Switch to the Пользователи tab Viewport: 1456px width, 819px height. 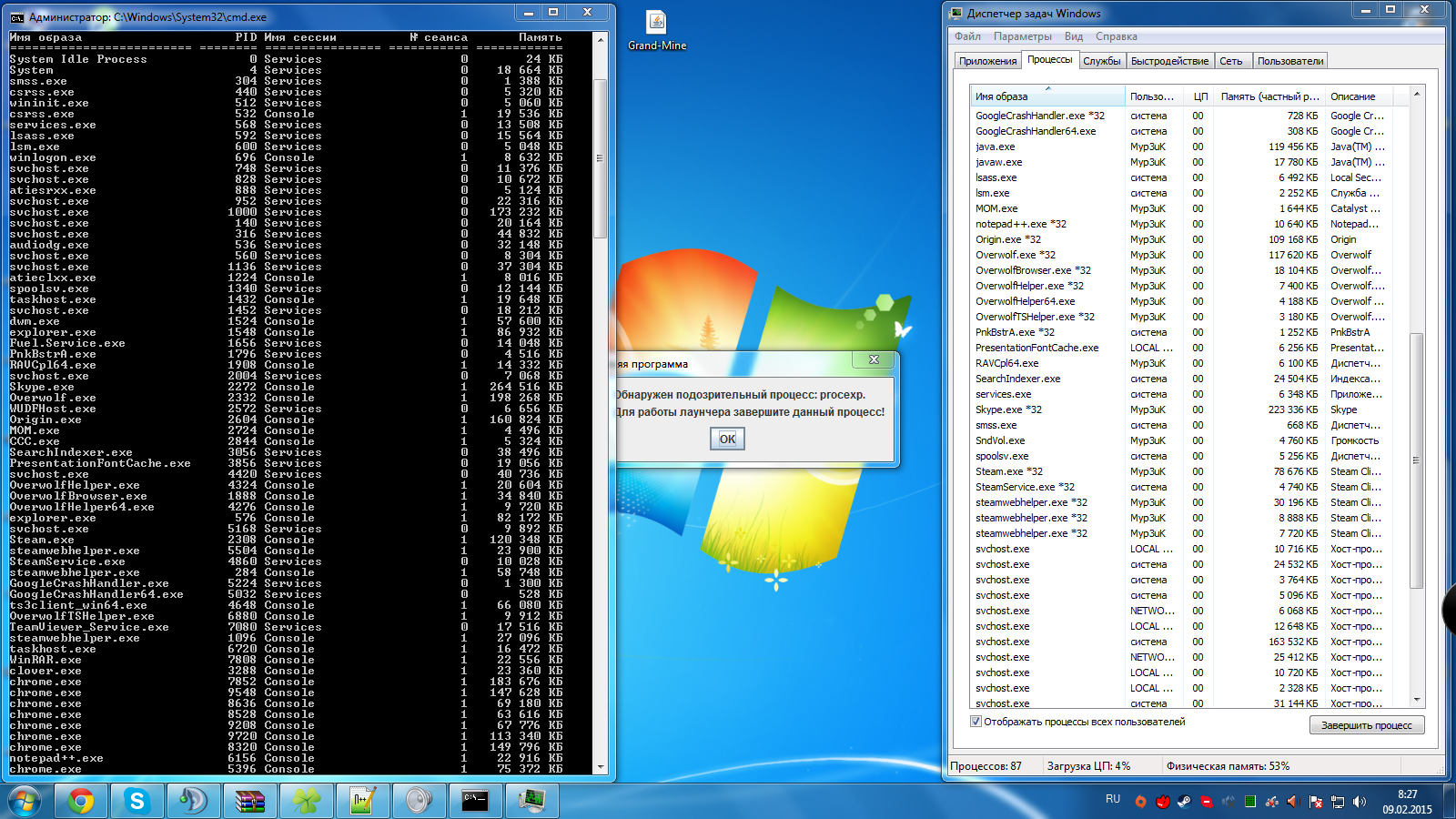click(1290, 61)
